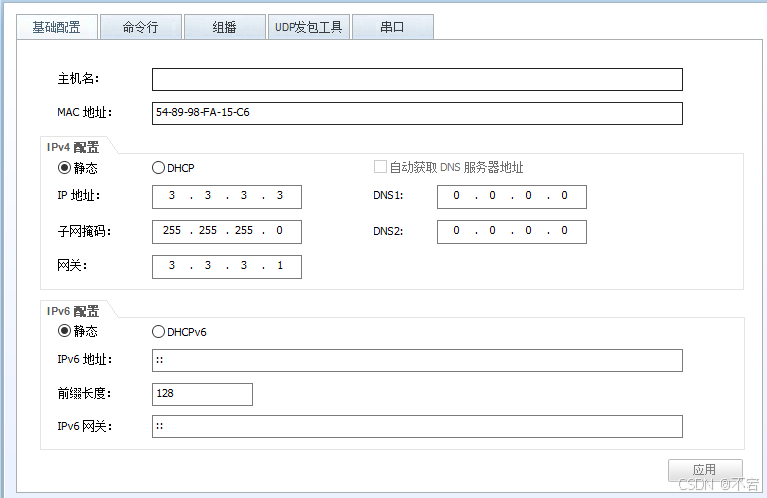Switch to the UDP发包工具 tab
Screen dimensions: 767x498
pos(309,27)
